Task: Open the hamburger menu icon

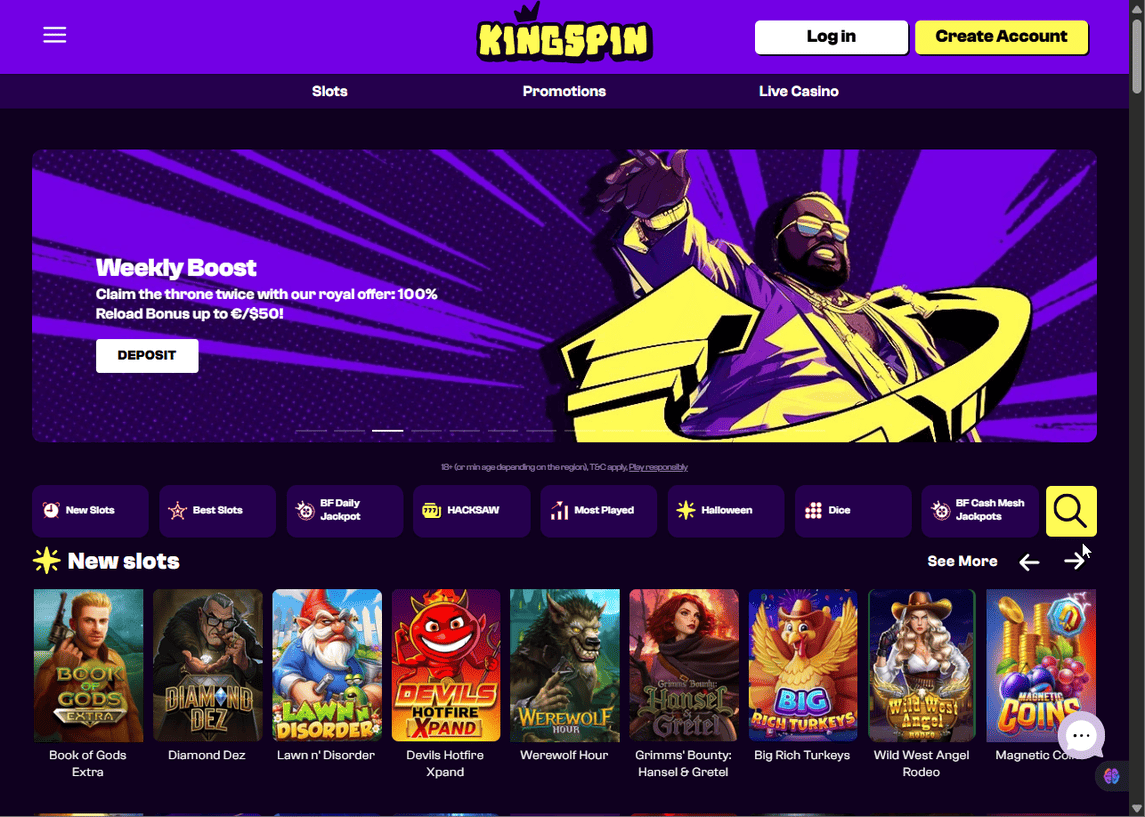Action: pyautogui.click(x=55, y=35)
